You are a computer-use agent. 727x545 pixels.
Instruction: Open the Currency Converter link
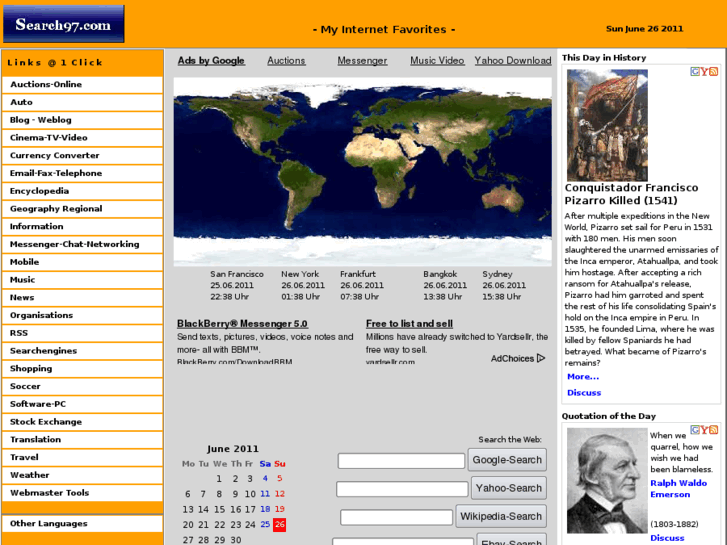[83, 155]
